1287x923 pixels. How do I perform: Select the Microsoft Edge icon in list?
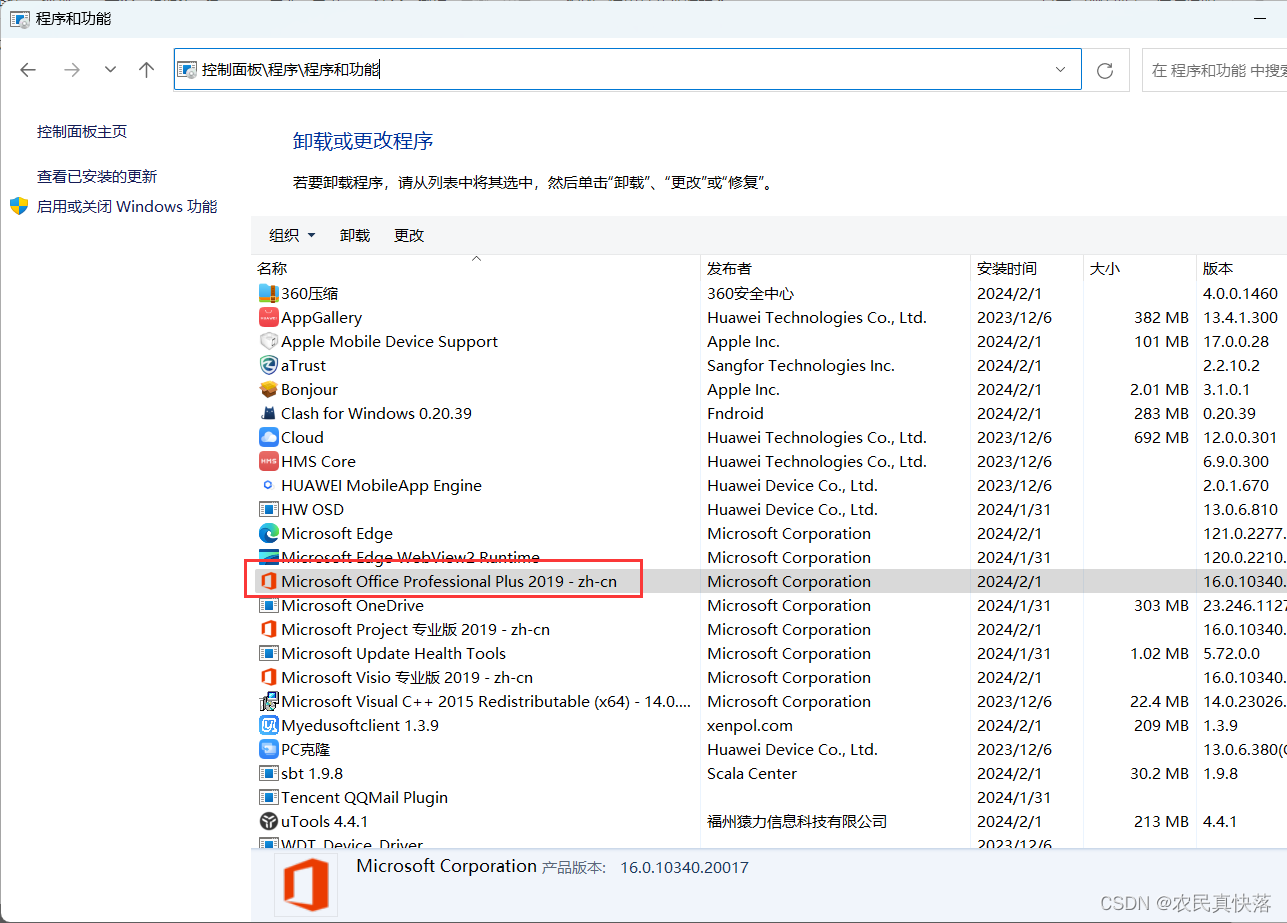coord(268,533)
